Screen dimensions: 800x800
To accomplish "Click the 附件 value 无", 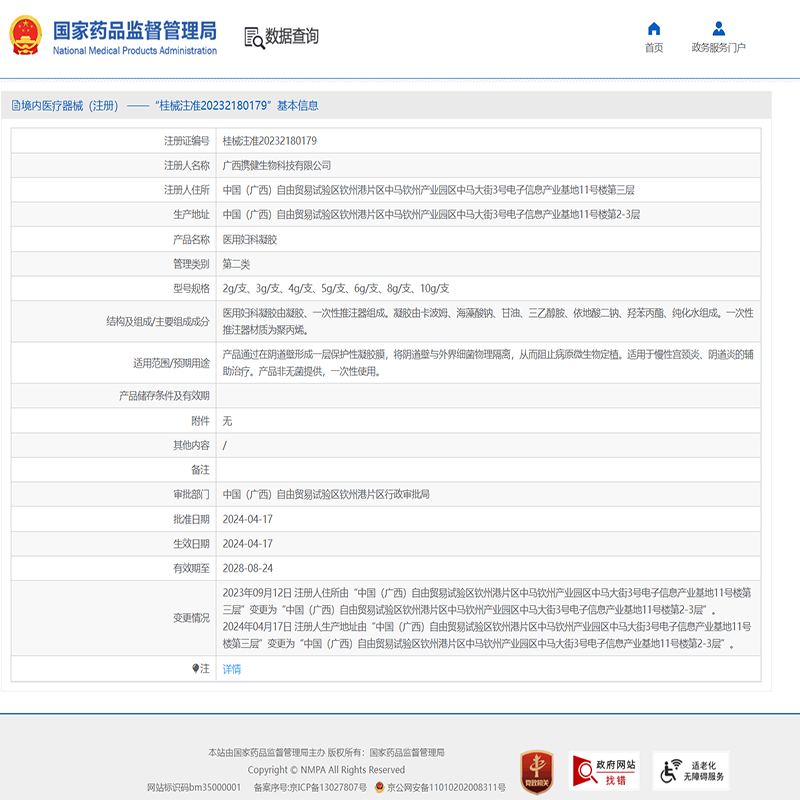I will [227, 421].
